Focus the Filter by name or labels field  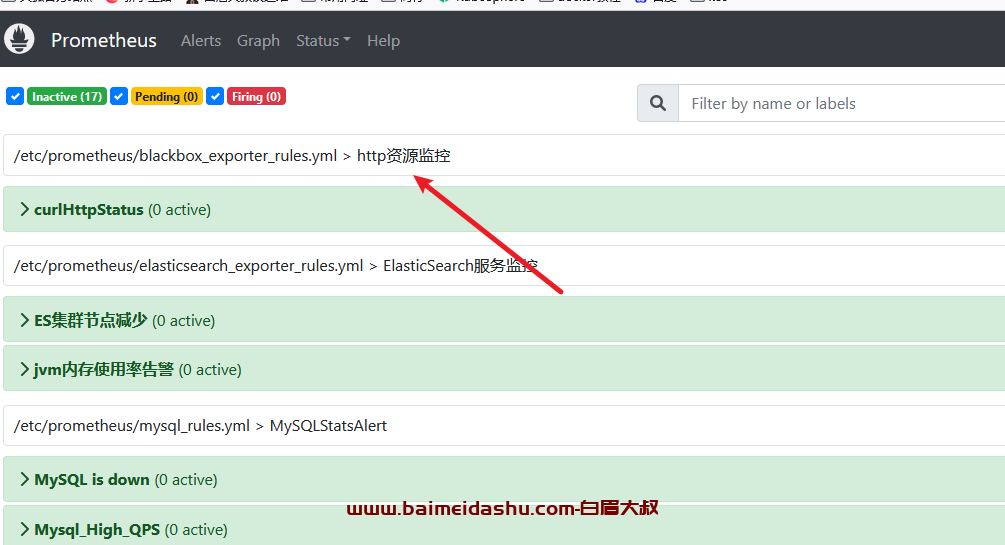coord(842,103)
